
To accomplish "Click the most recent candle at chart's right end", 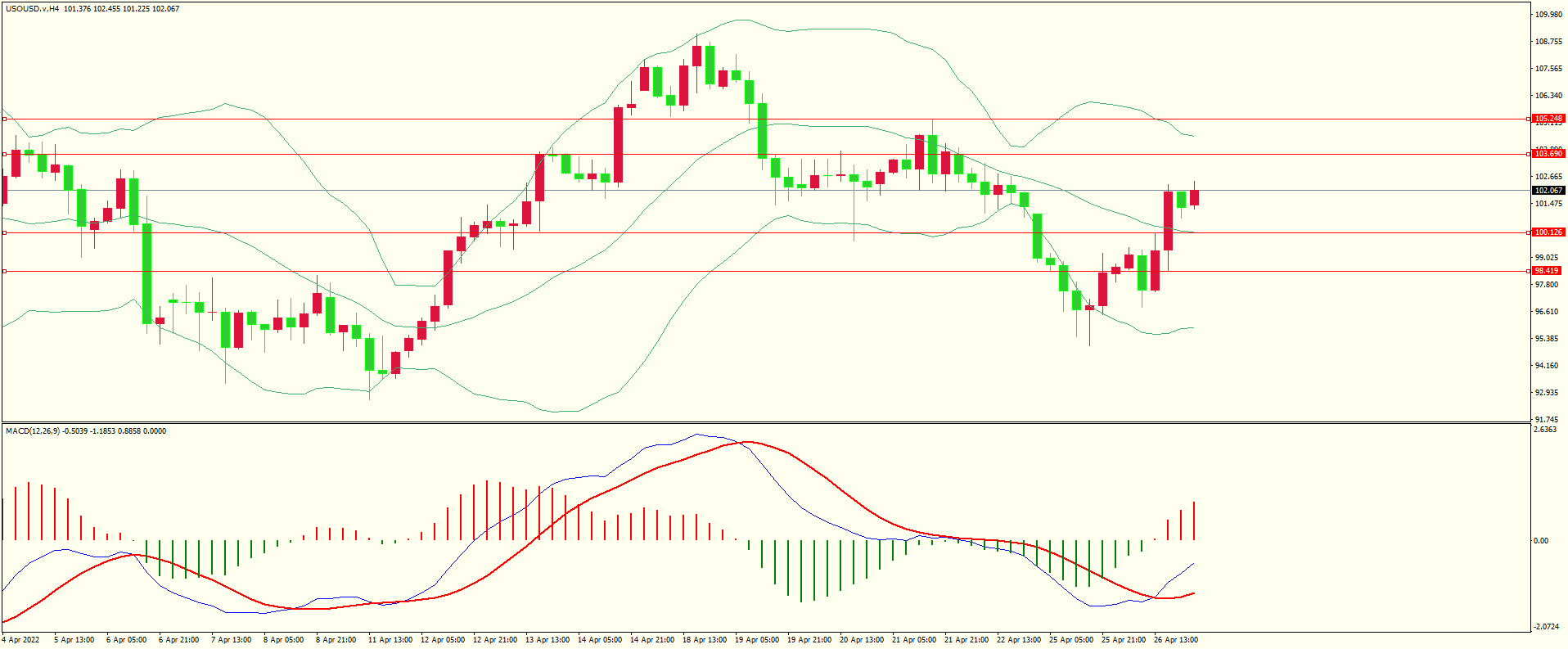I will tap(1194, 197).
